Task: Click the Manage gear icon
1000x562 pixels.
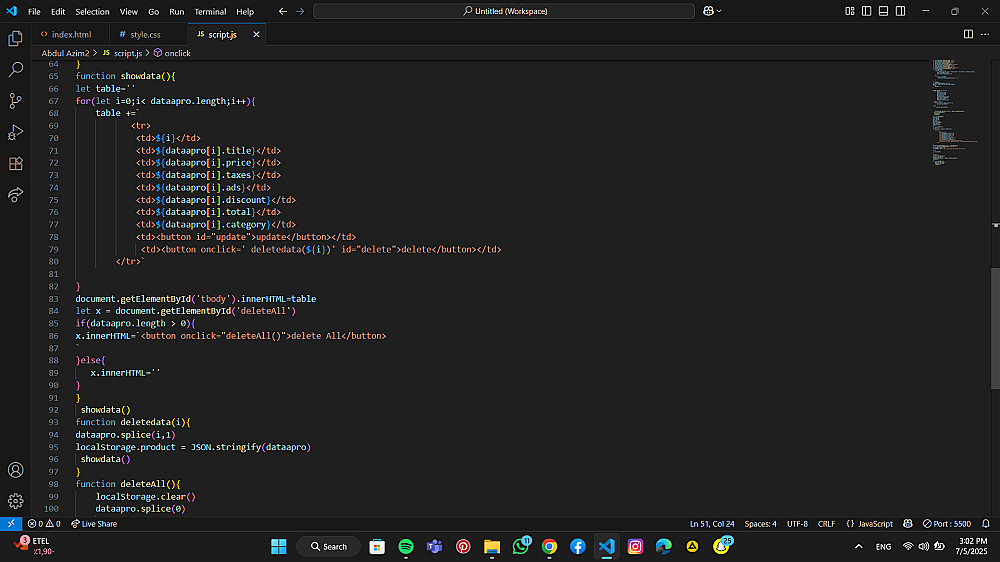Action: pos(16,500)
